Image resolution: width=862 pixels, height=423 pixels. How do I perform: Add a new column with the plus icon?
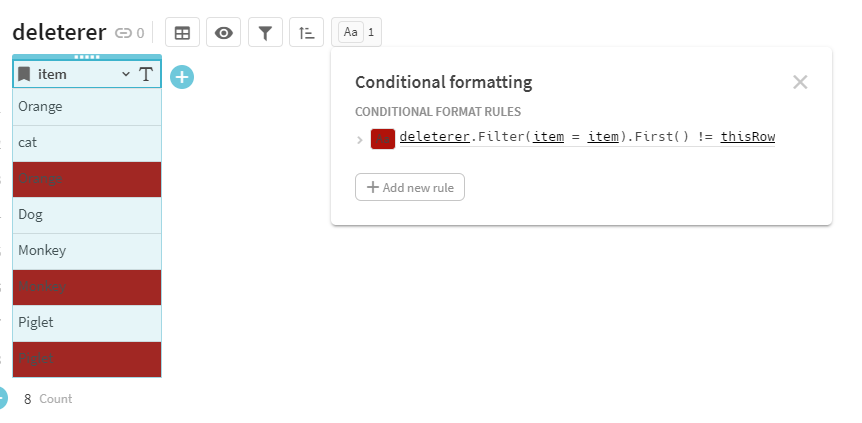(x=181, y=76)
